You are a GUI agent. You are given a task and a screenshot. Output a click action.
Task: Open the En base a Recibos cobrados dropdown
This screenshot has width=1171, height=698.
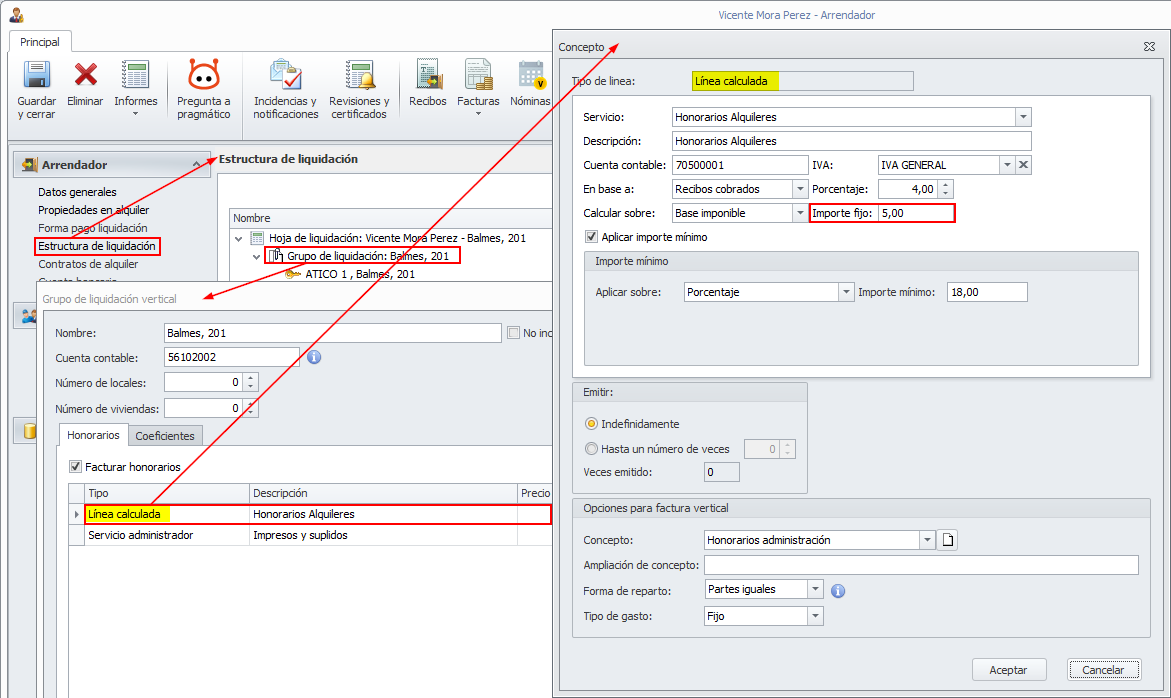800,189
